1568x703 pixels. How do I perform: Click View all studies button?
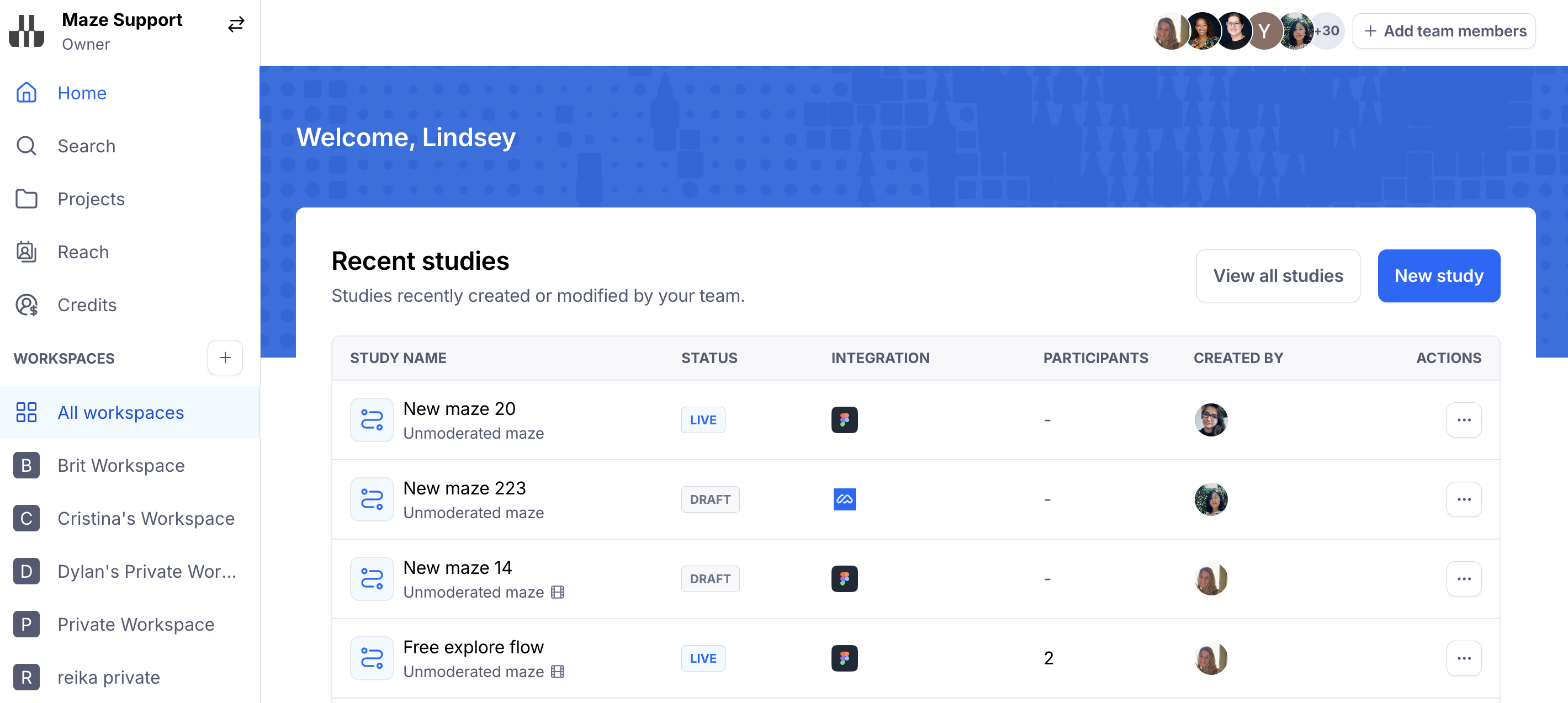[1278, 275]
